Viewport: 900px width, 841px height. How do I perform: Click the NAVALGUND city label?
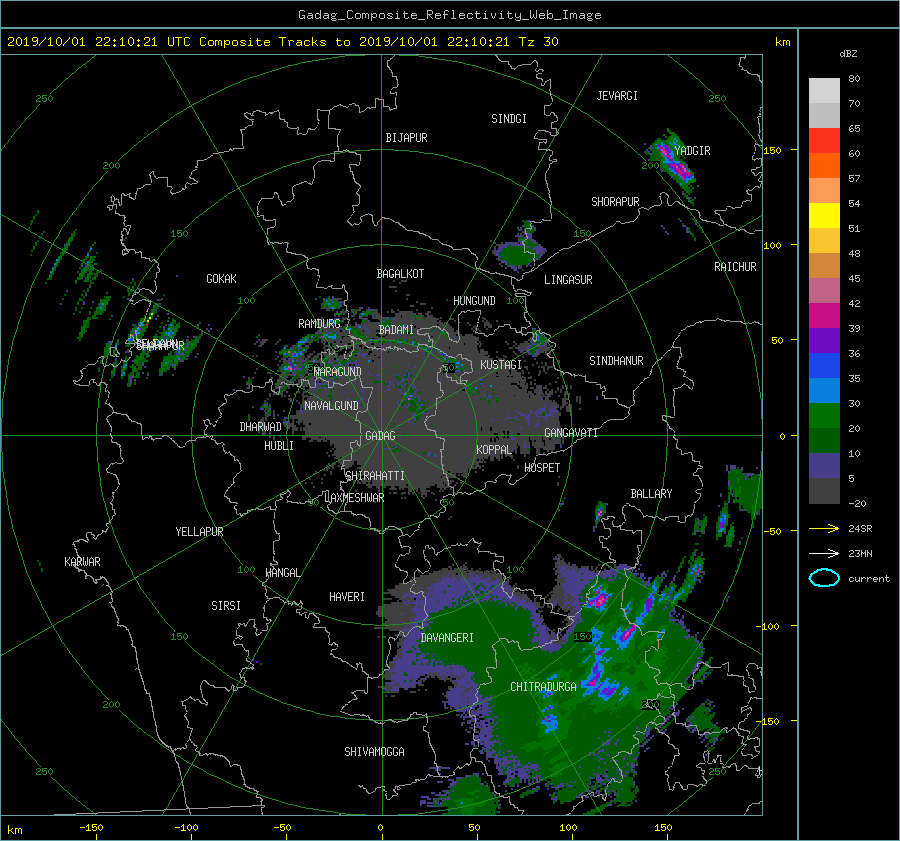click(331, 406)
